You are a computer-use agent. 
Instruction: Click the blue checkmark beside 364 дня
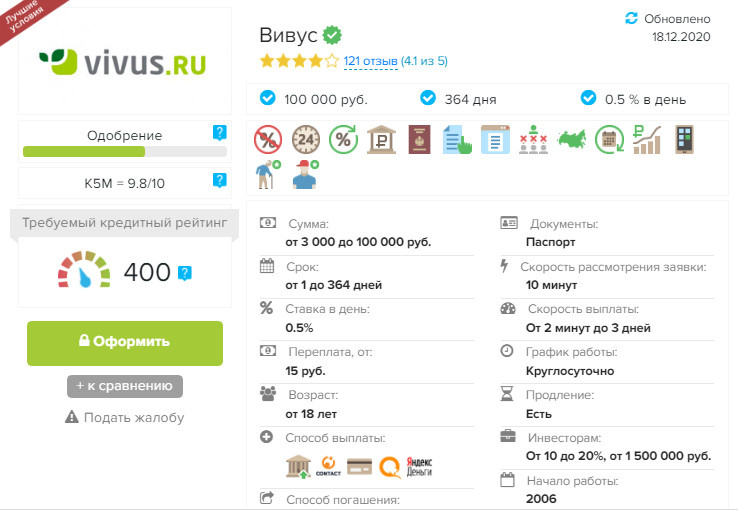point(428,98)
